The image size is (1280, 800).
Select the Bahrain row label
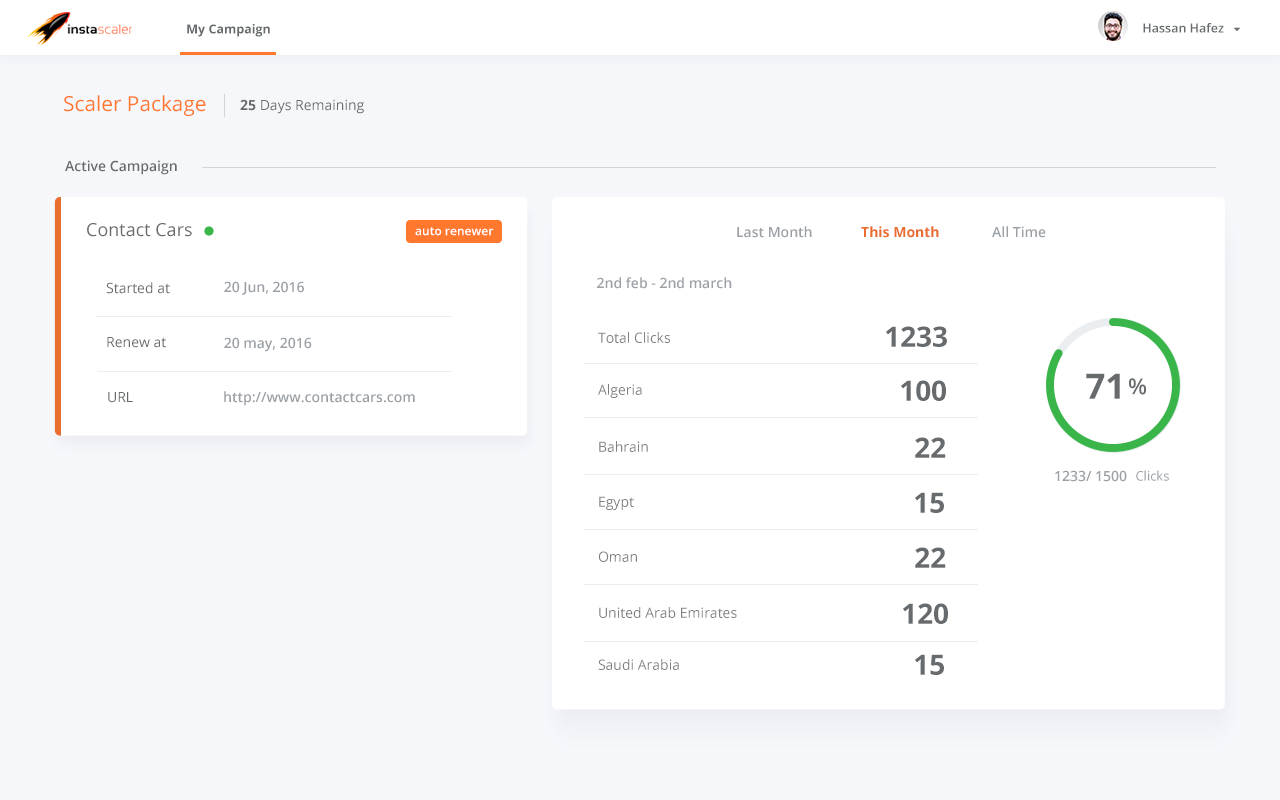tap(623, 447)
